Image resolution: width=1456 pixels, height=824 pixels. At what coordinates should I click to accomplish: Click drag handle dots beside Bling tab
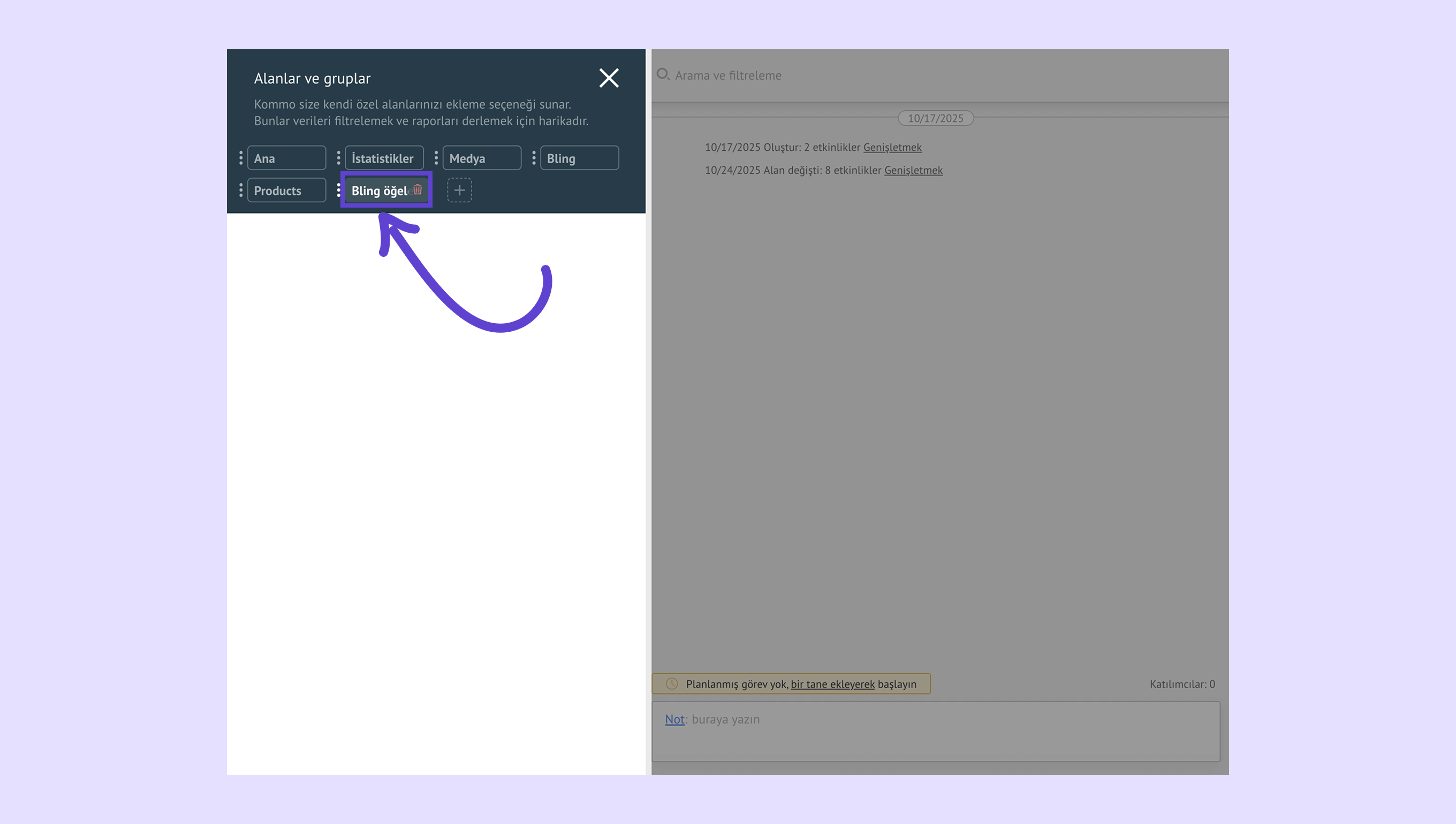(534, 158)
